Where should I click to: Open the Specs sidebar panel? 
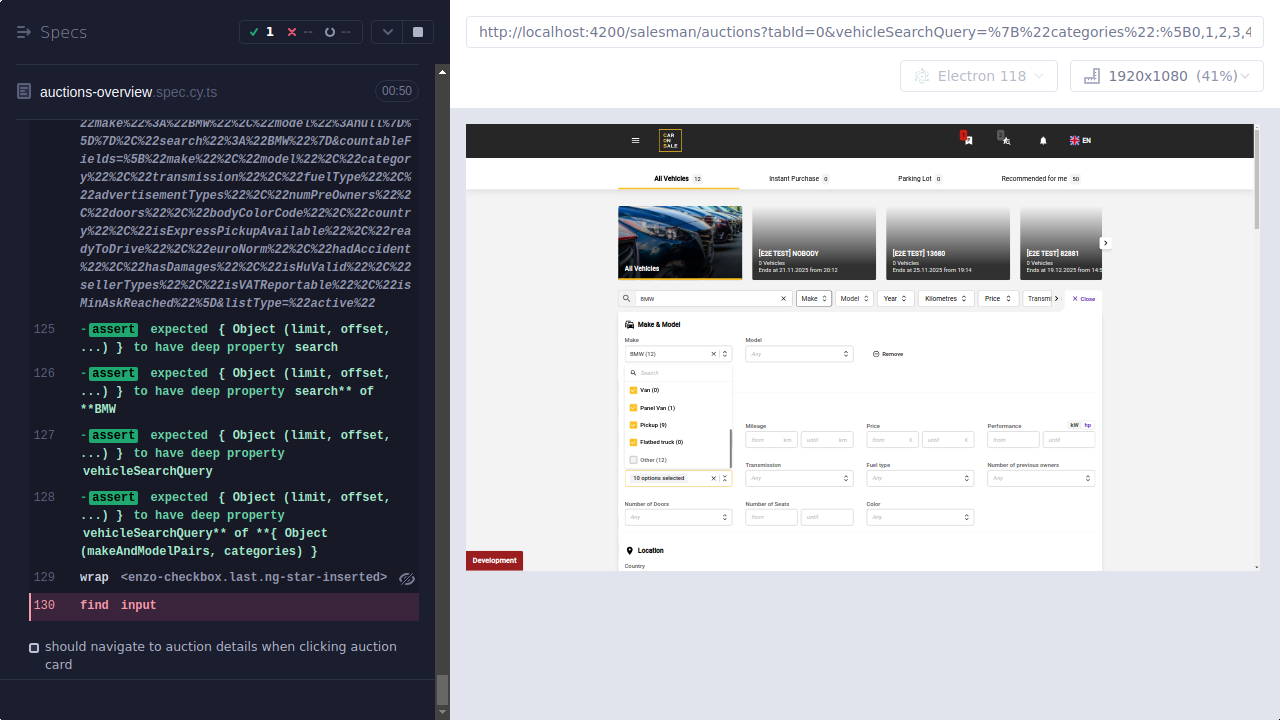tap(23, 31)
